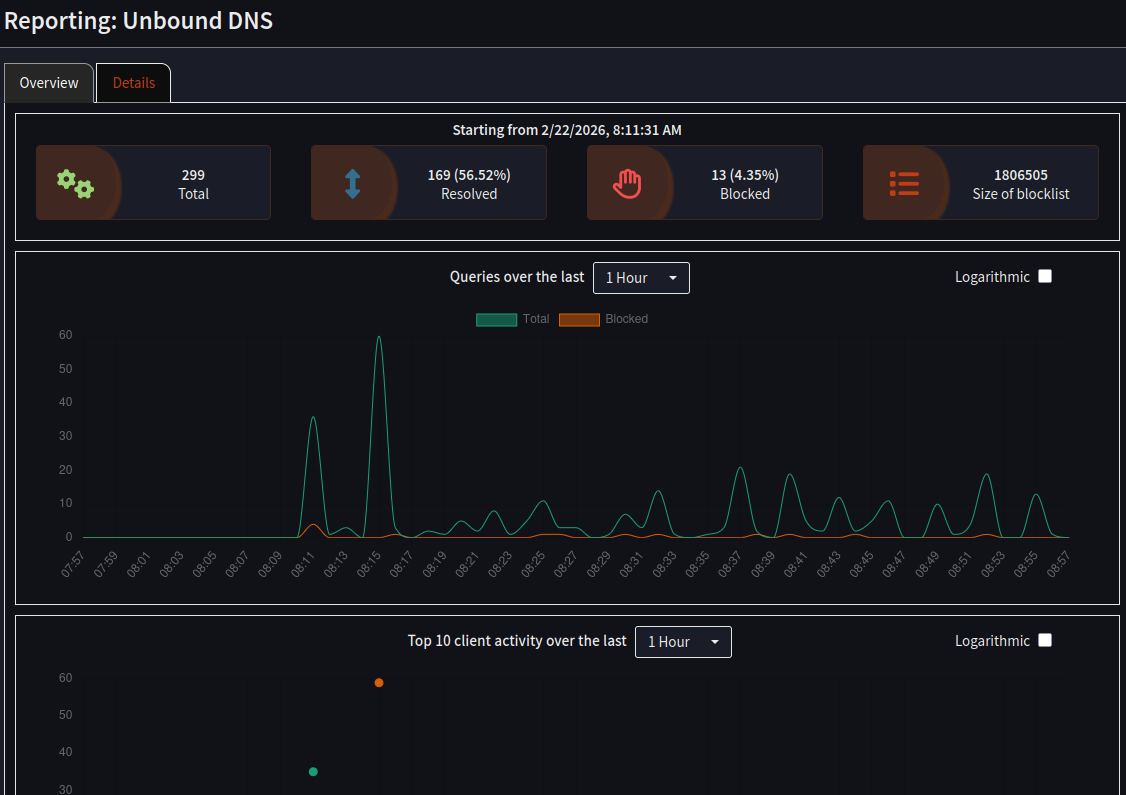Click the orange data point in client chart

(x=378, y=683)
